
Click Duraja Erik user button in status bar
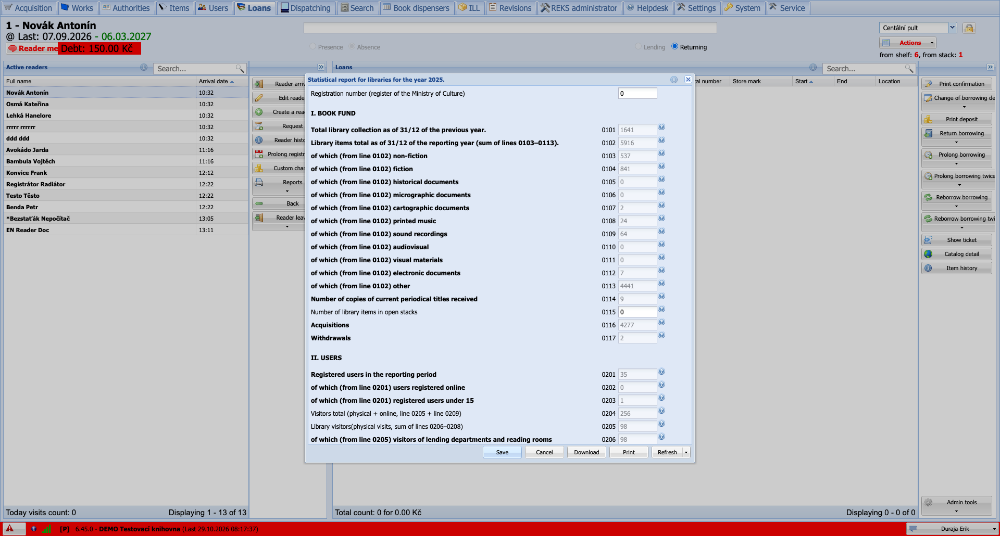click(951, 529)
